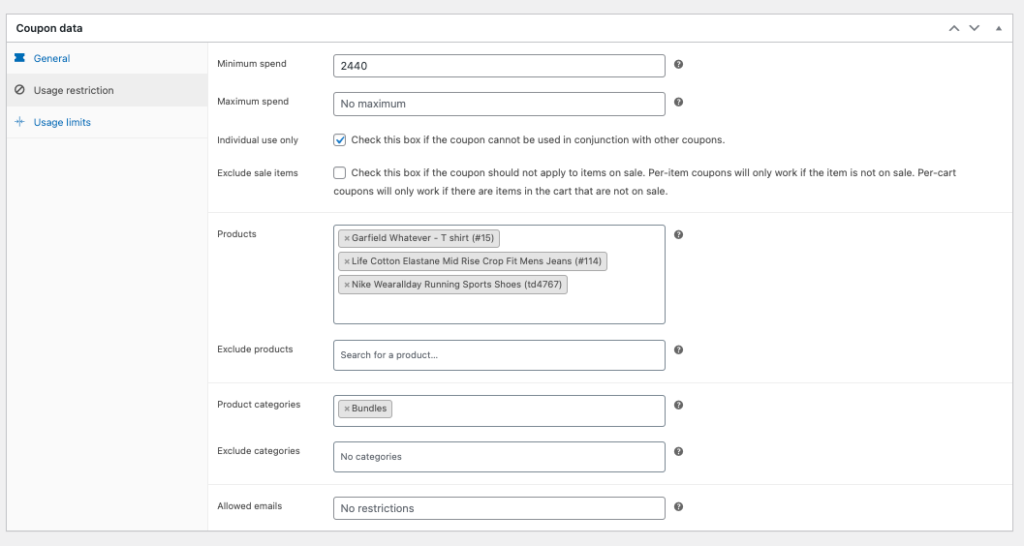Click help icon beside Allowed emails
Image resolution: width=1024 pixels, height=546 pixels.
point(679,506)
